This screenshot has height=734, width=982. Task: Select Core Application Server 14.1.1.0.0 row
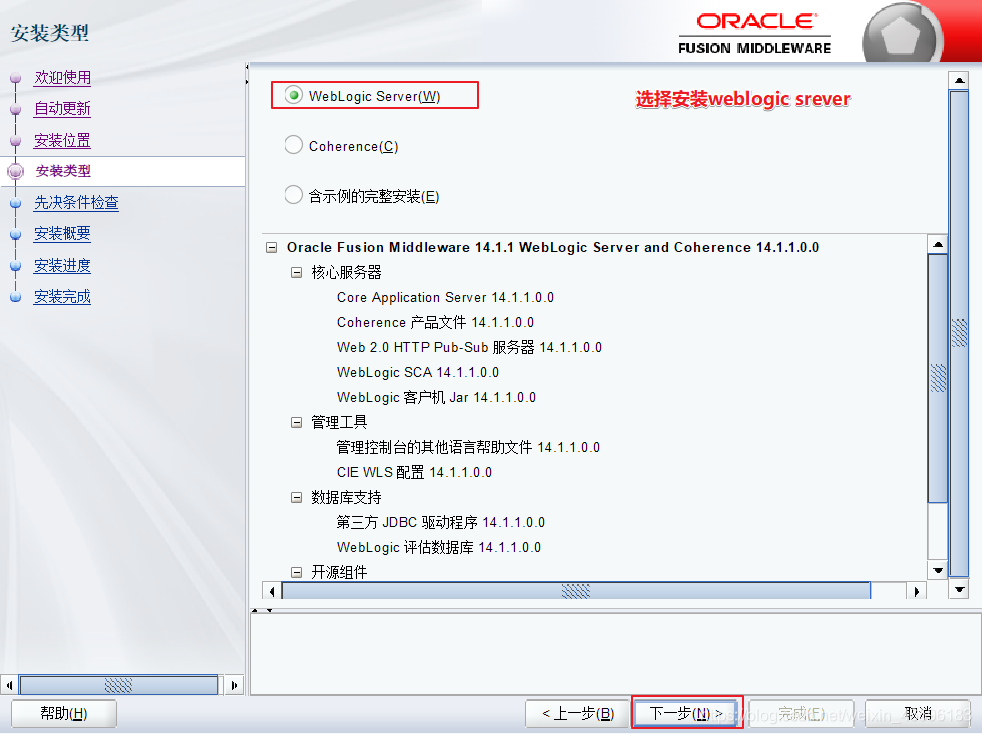(x=445, y=297)
